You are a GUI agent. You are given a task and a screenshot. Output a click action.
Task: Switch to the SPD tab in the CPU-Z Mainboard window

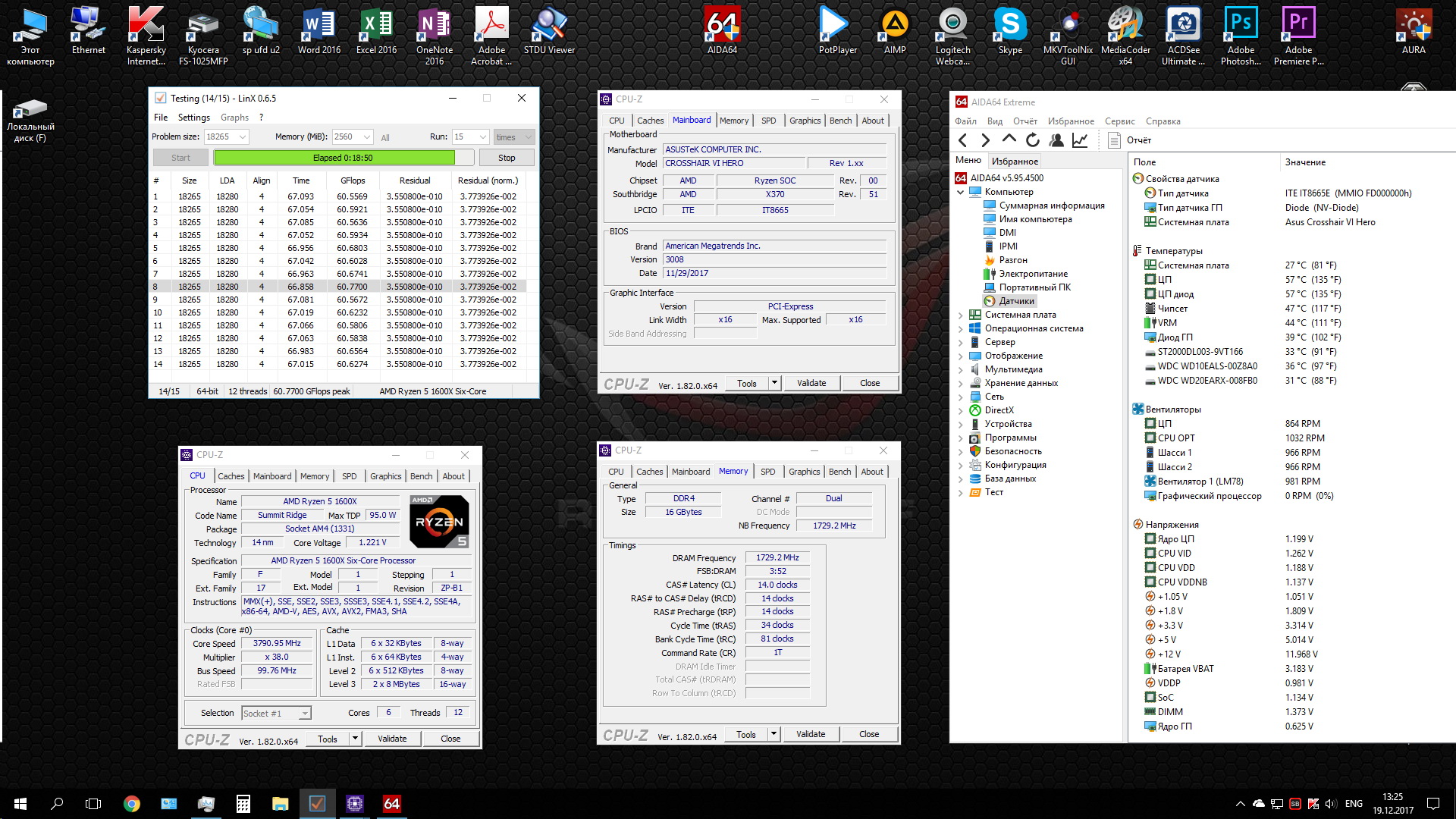pos(768,121)
